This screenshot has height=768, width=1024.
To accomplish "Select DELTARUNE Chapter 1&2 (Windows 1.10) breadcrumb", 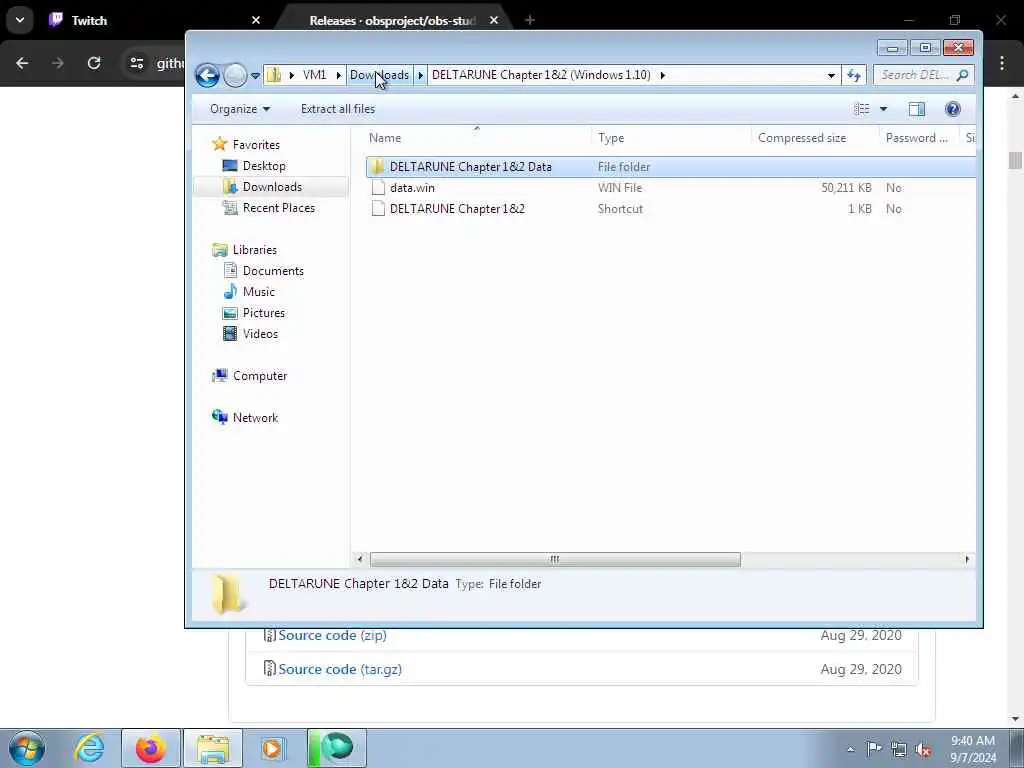I will tap(541, 75).
